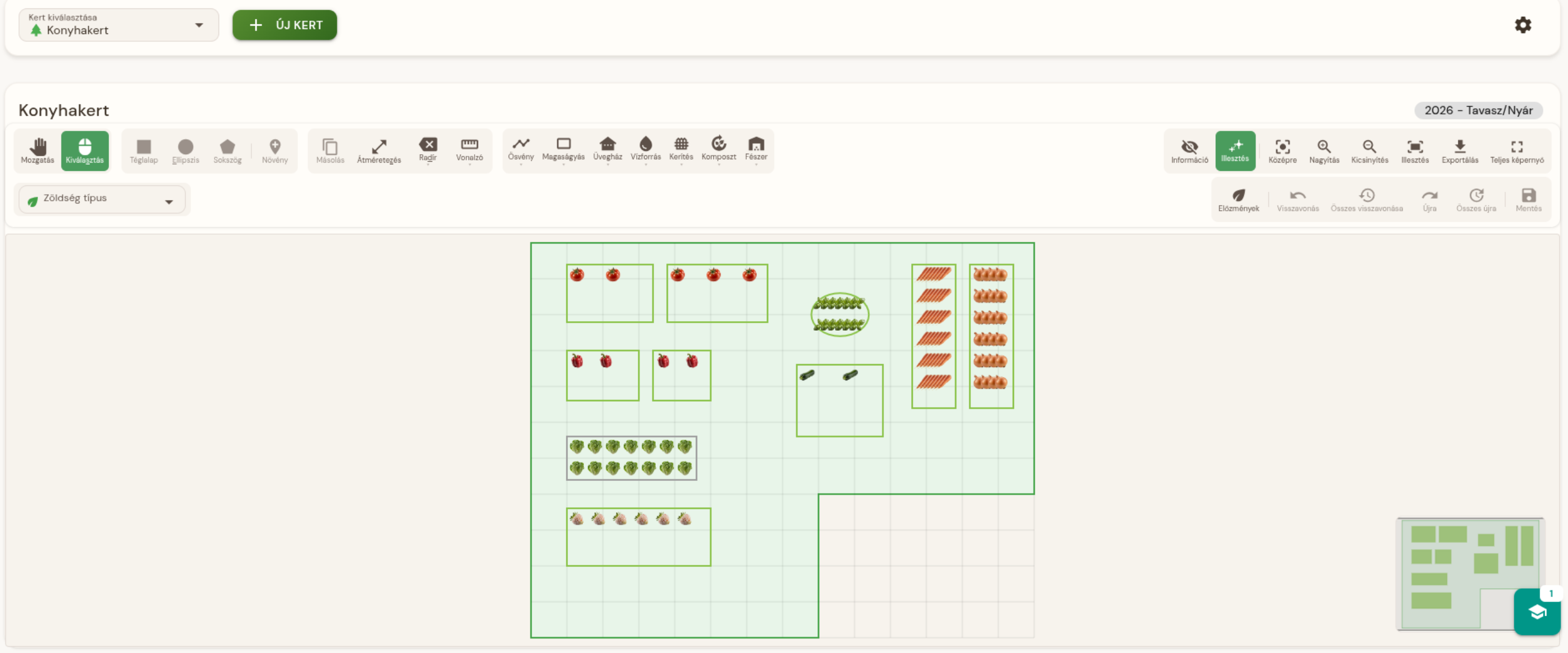Select the onion bed

(x=991, y=336)
